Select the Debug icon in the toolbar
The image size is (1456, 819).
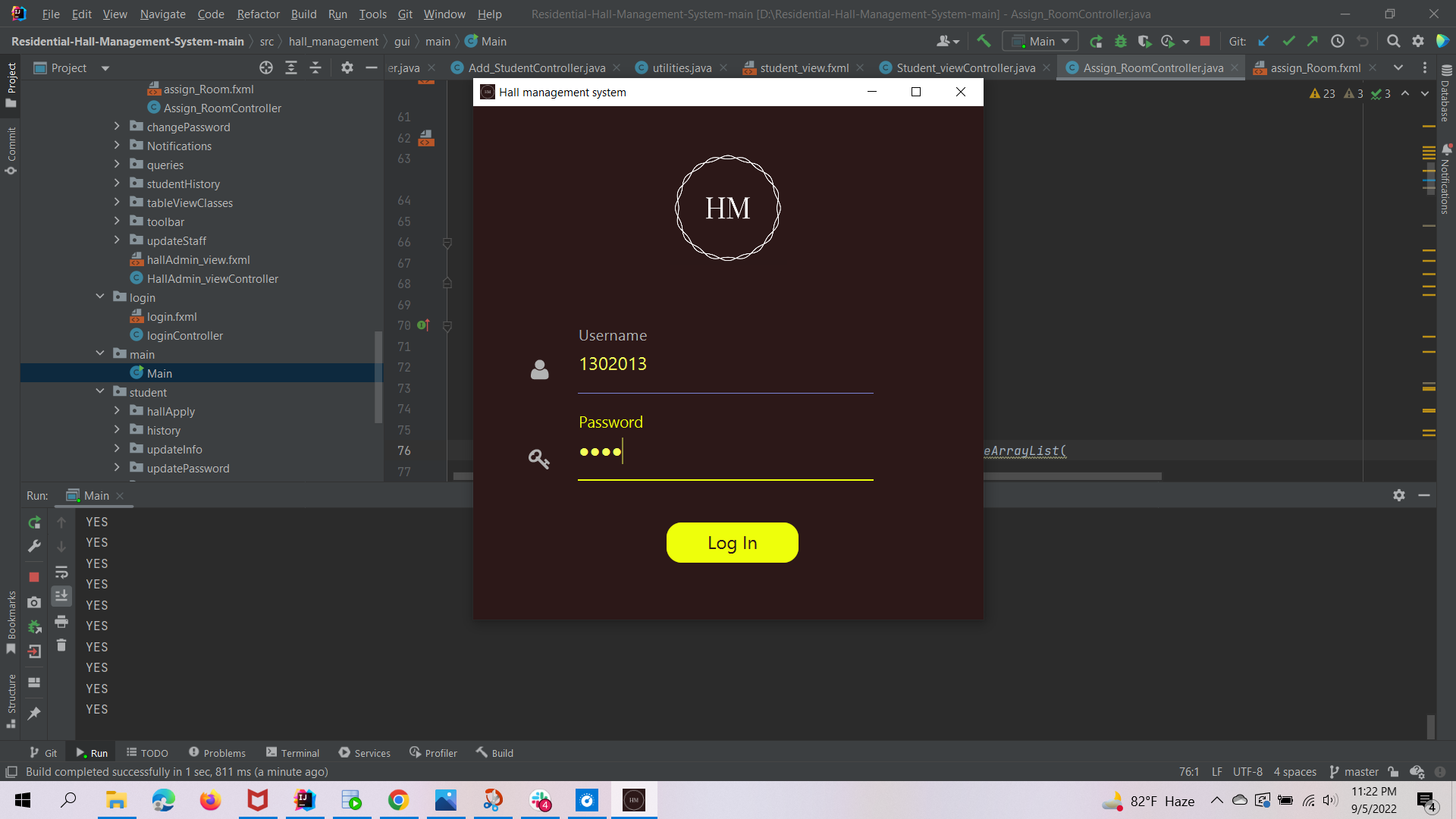pyautogui.click(x=1122, y=41)
